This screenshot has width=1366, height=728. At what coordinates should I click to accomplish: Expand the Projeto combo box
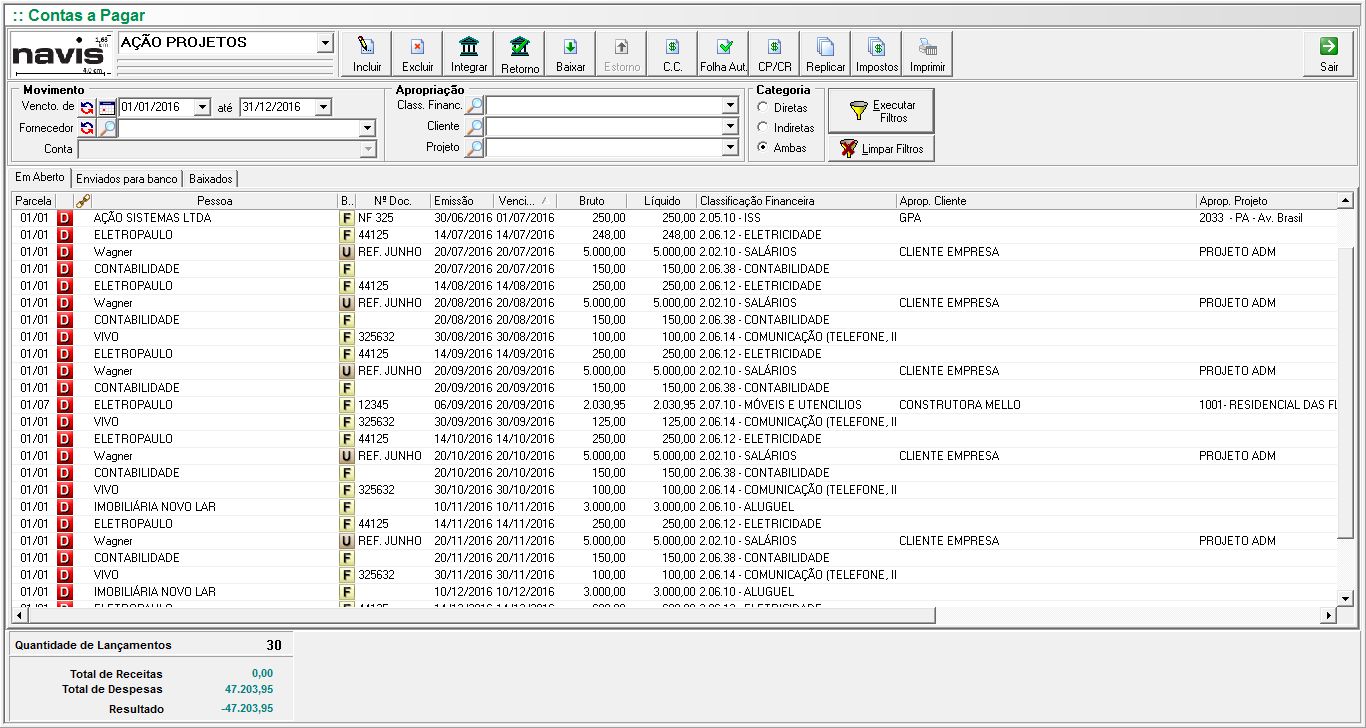[x=730, y=148]
